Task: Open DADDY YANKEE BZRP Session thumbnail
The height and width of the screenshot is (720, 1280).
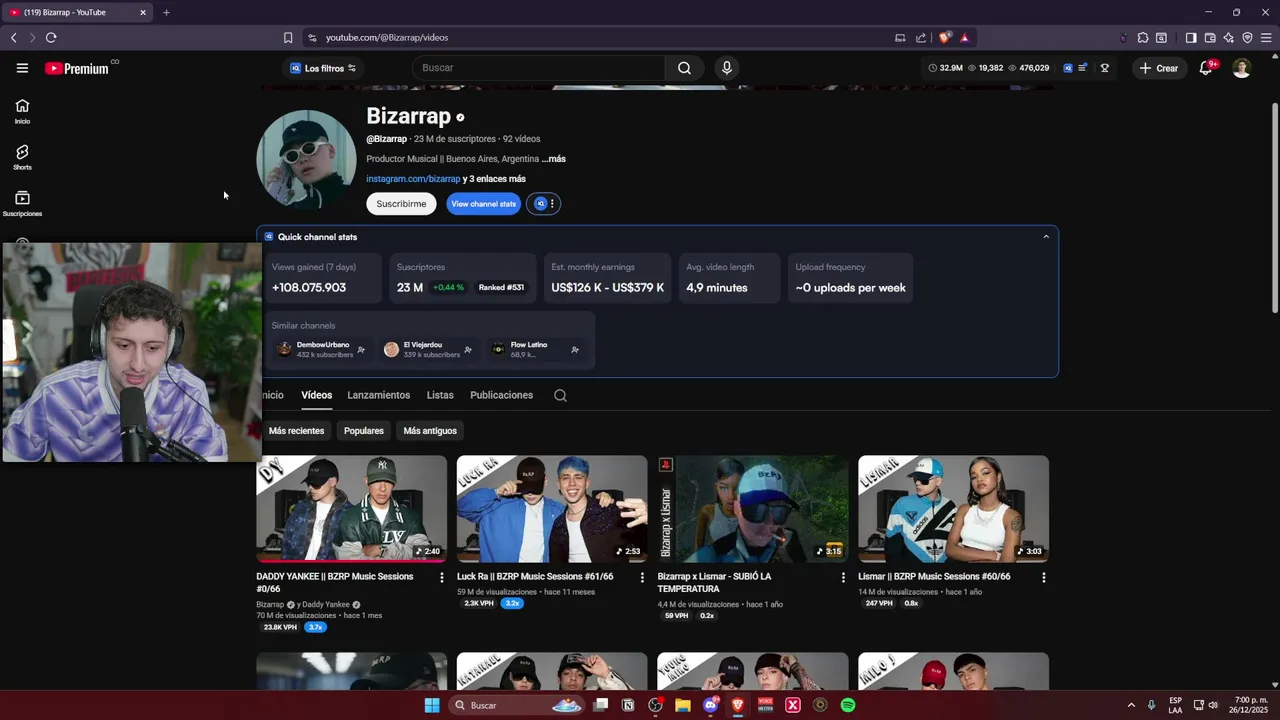Action: pyautogui.click(x=351, y=509)
